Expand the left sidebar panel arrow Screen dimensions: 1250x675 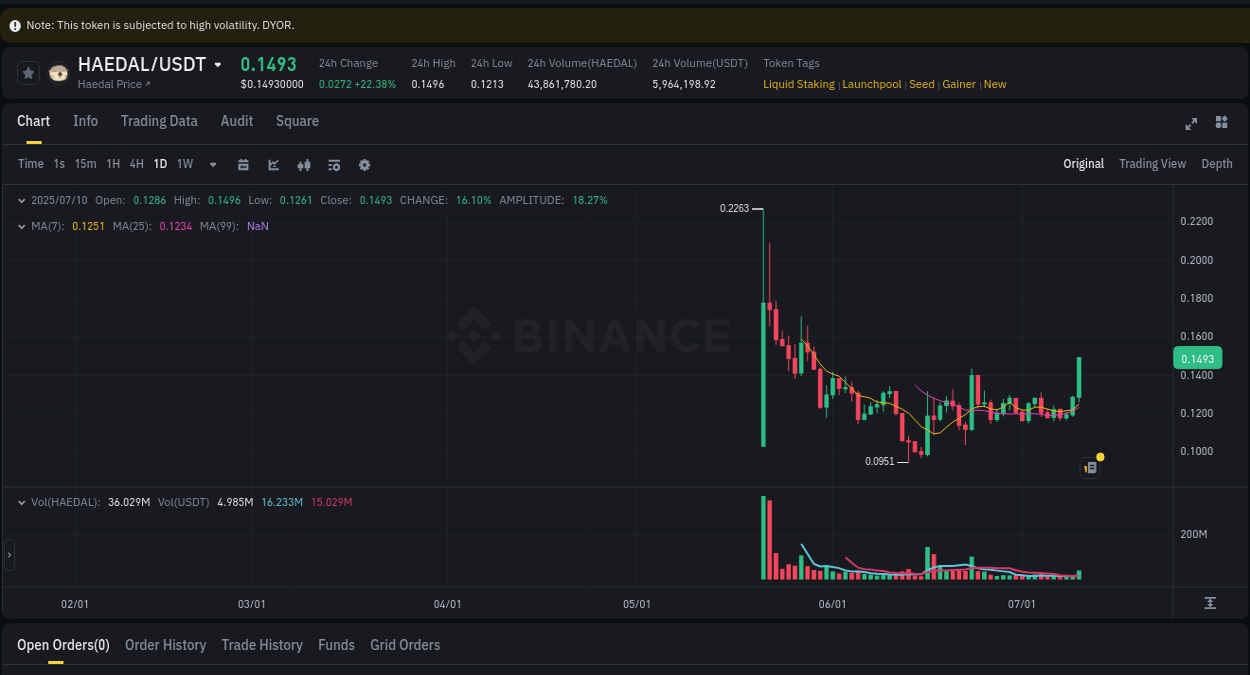point(8,555)
